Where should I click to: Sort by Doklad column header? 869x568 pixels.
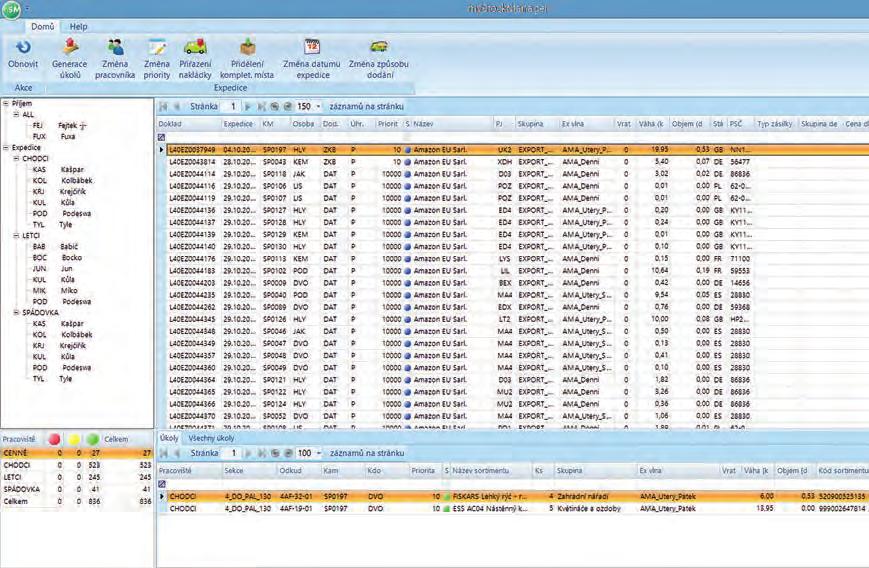pos(188,124)
